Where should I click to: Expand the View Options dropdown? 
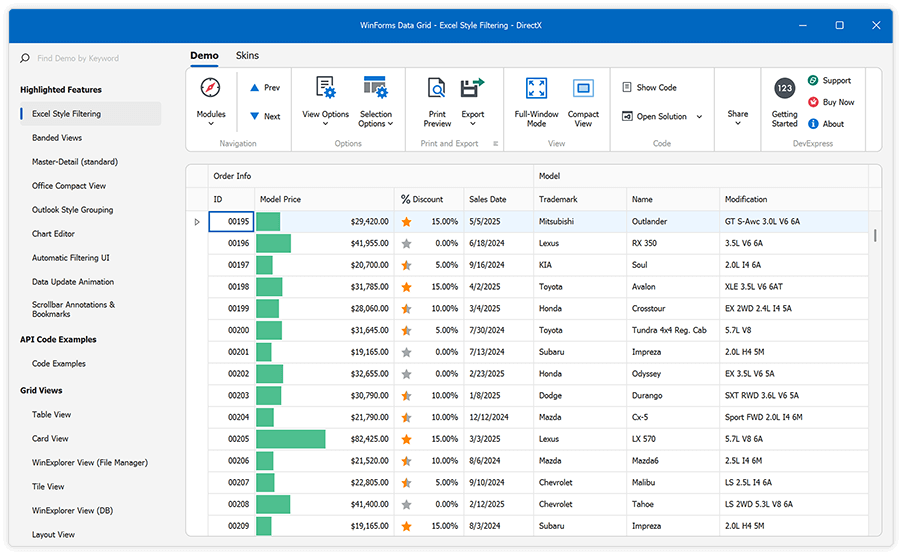(x=326, y=118)
